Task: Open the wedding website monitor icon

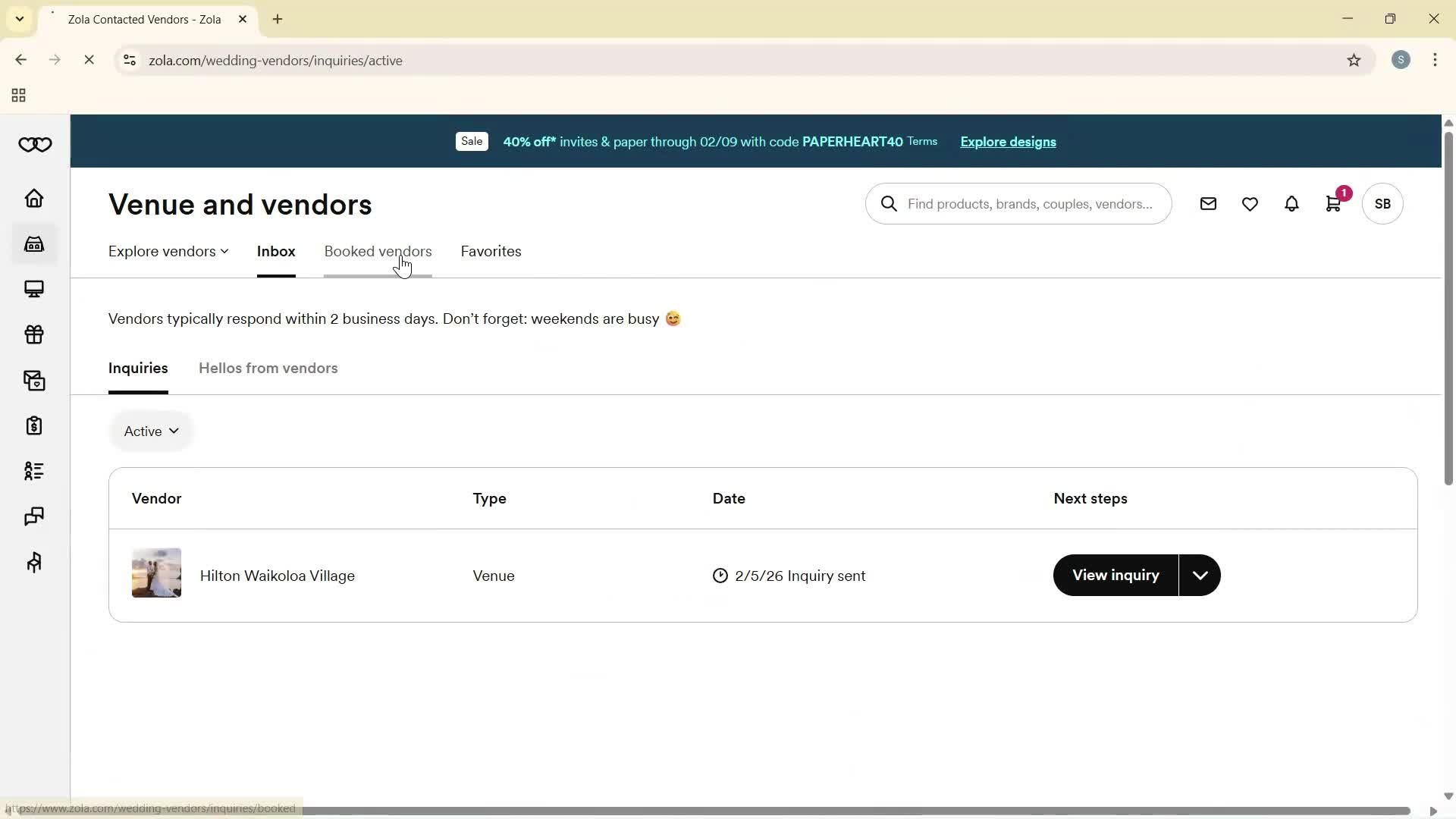Action: [x=33, y=289]
